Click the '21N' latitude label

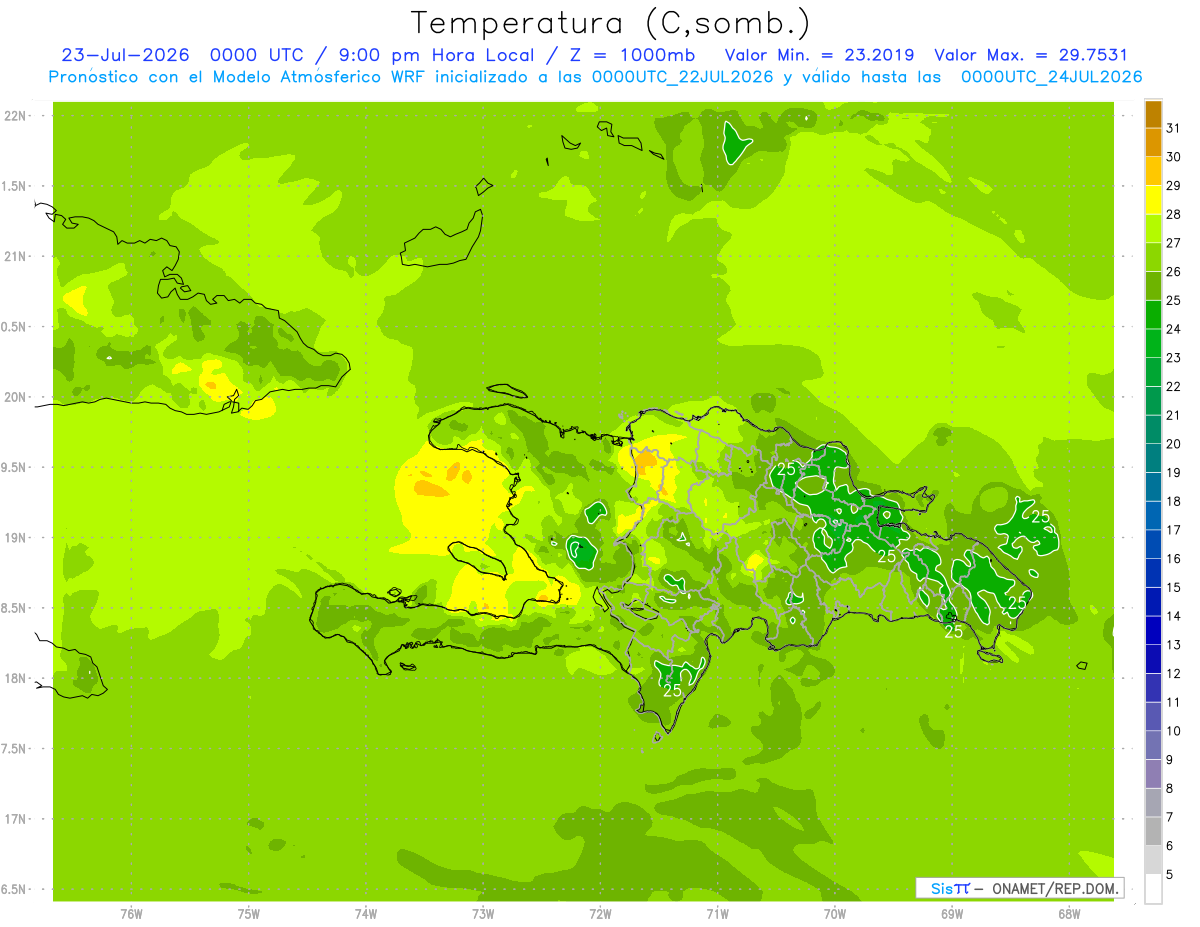[16, 257]
